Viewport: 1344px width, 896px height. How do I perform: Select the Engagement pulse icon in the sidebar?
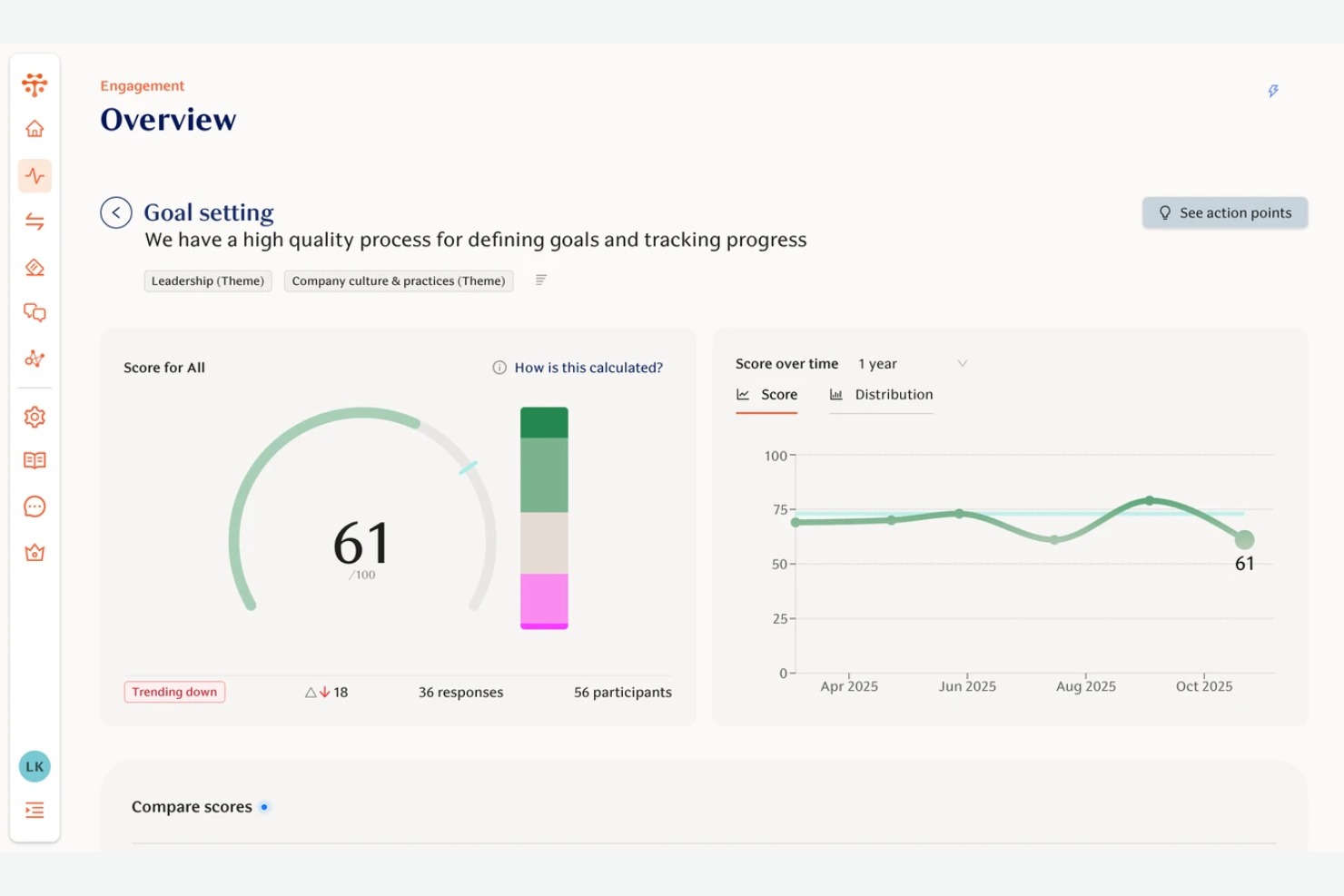click(x=35, y=175)
